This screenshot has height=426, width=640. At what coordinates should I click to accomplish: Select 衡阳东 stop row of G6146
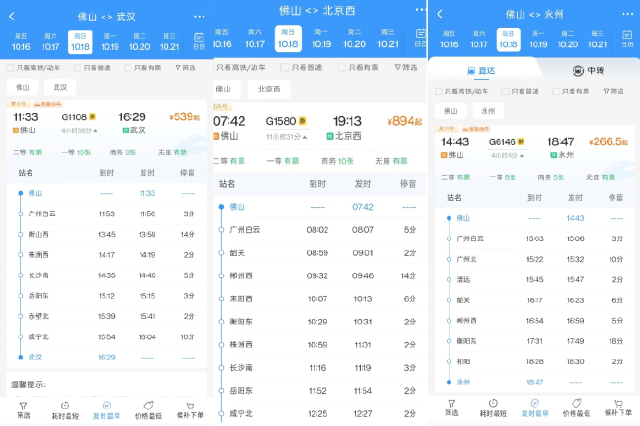click(535, 341)
